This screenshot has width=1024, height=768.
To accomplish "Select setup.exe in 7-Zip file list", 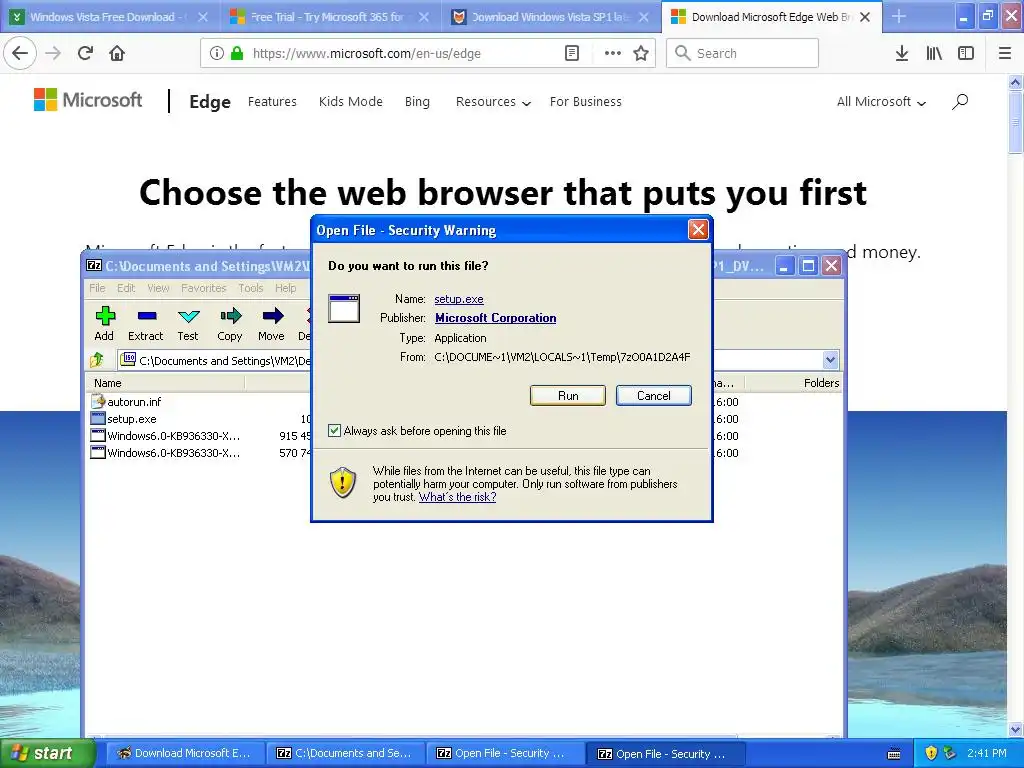I will (x=124, y=419).
